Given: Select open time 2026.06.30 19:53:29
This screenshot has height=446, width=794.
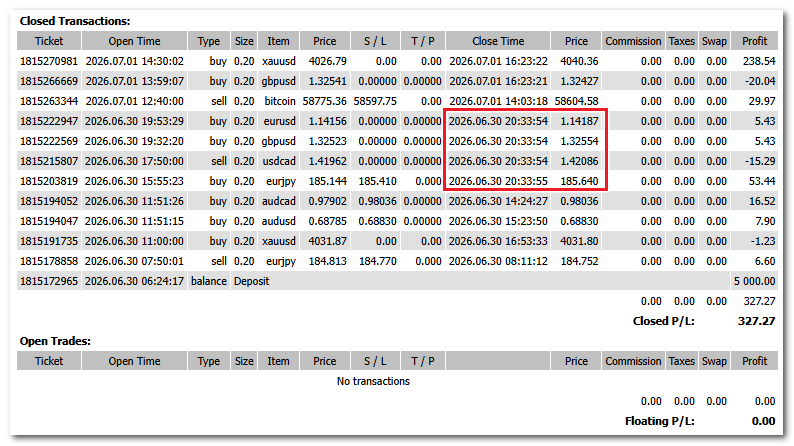Looking at the screenshot, I should pos(135,121).
